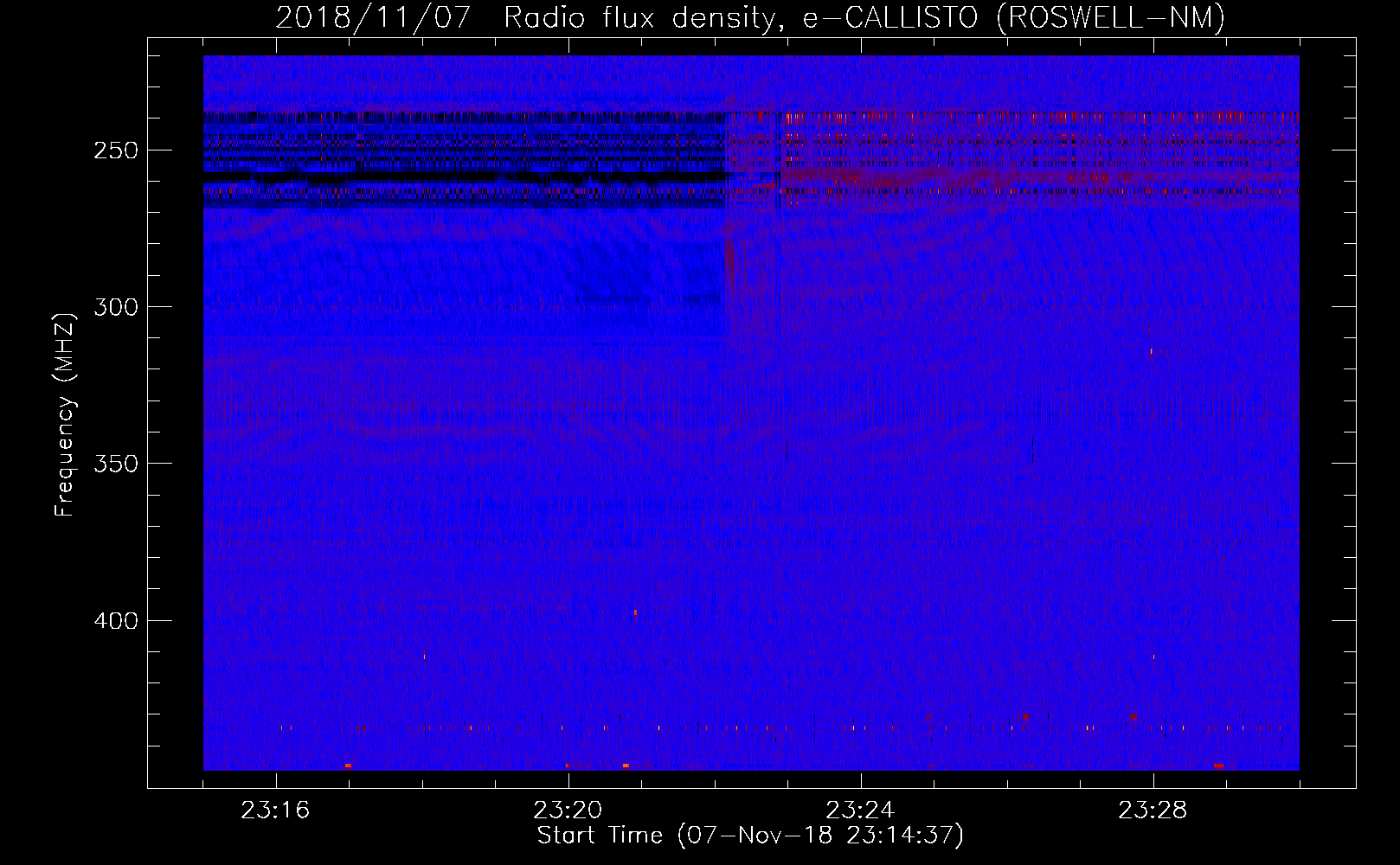The width and height of the screenshot is (1400, 865).
Task: Click the 250 frequency tick label
Action: 116,151
